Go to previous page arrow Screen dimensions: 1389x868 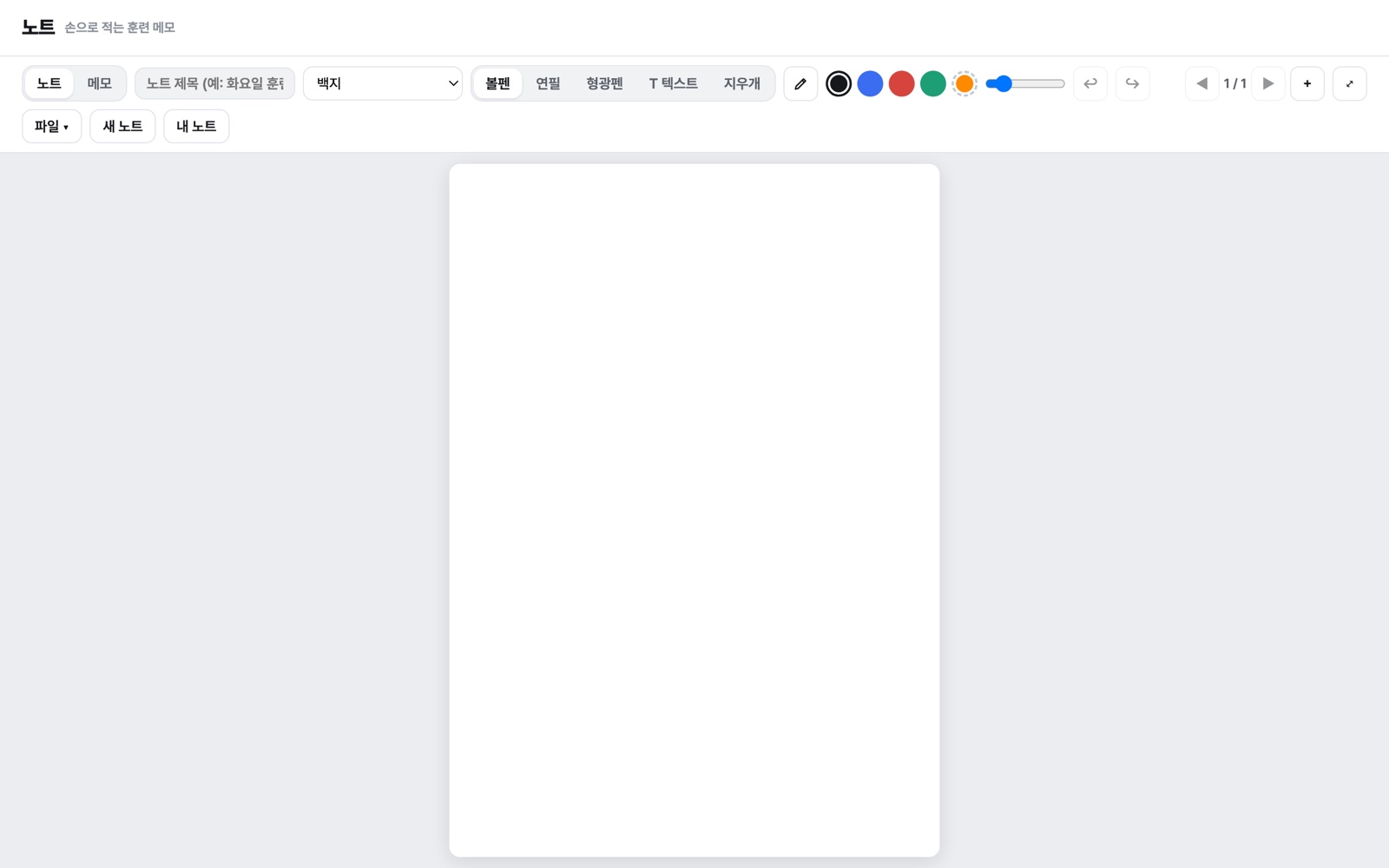[x=1202, y=83]
